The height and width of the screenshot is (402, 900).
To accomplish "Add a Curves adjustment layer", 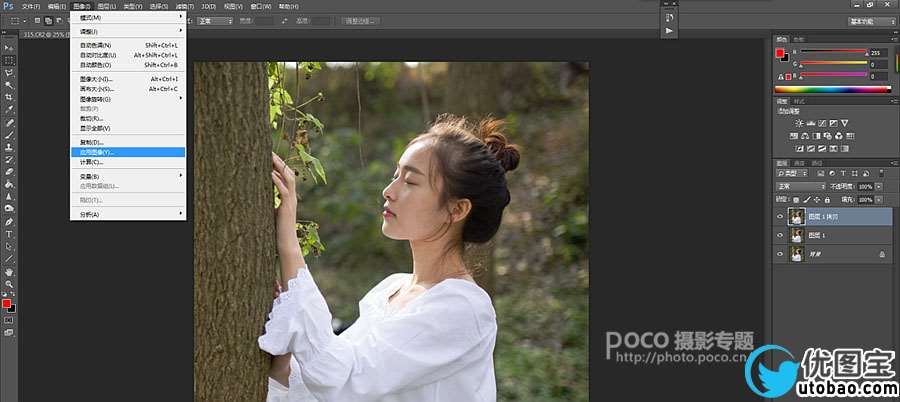I will 822,123.
